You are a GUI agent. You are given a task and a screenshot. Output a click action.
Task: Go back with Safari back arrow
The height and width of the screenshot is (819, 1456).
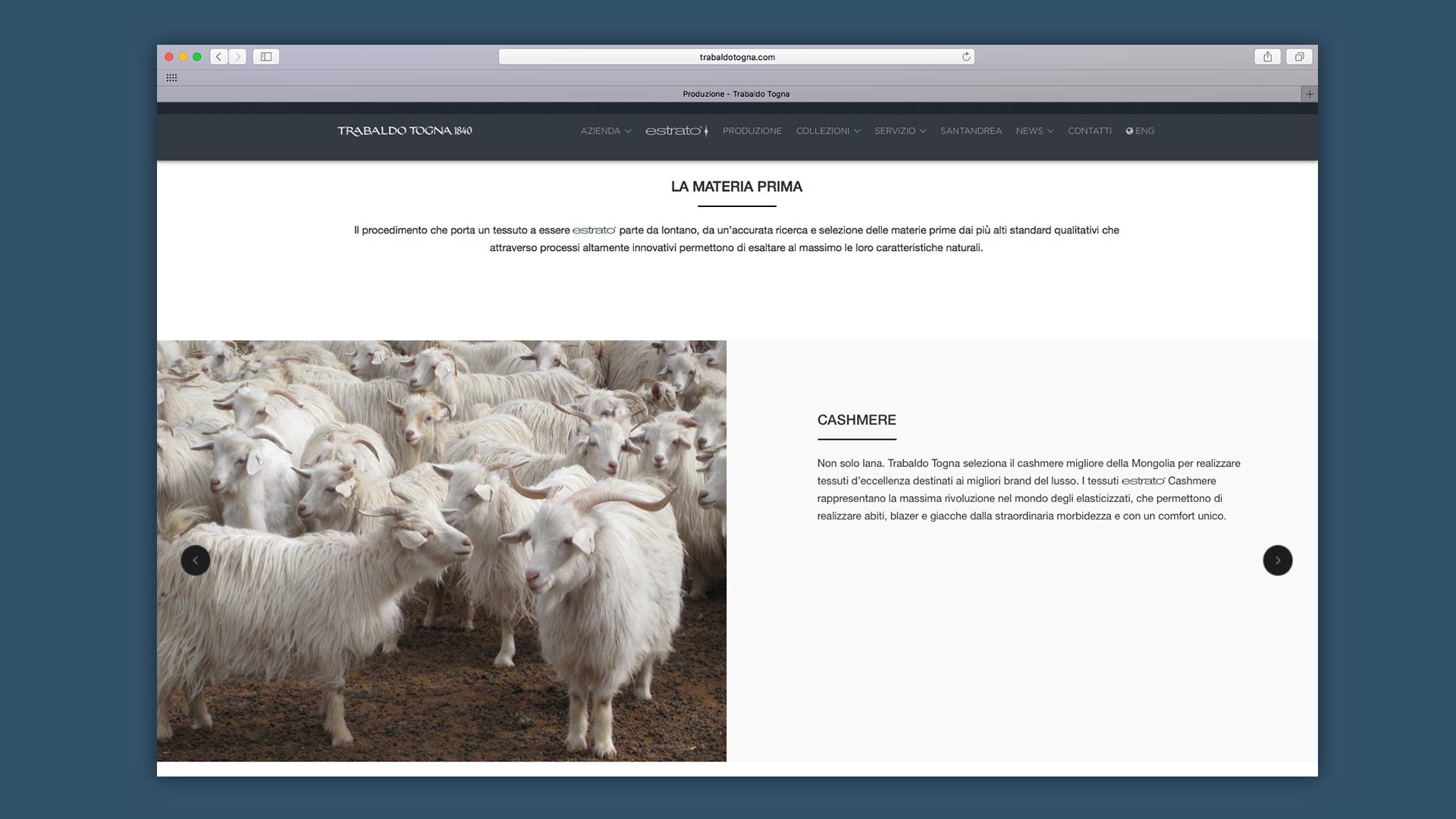point(219,57)
